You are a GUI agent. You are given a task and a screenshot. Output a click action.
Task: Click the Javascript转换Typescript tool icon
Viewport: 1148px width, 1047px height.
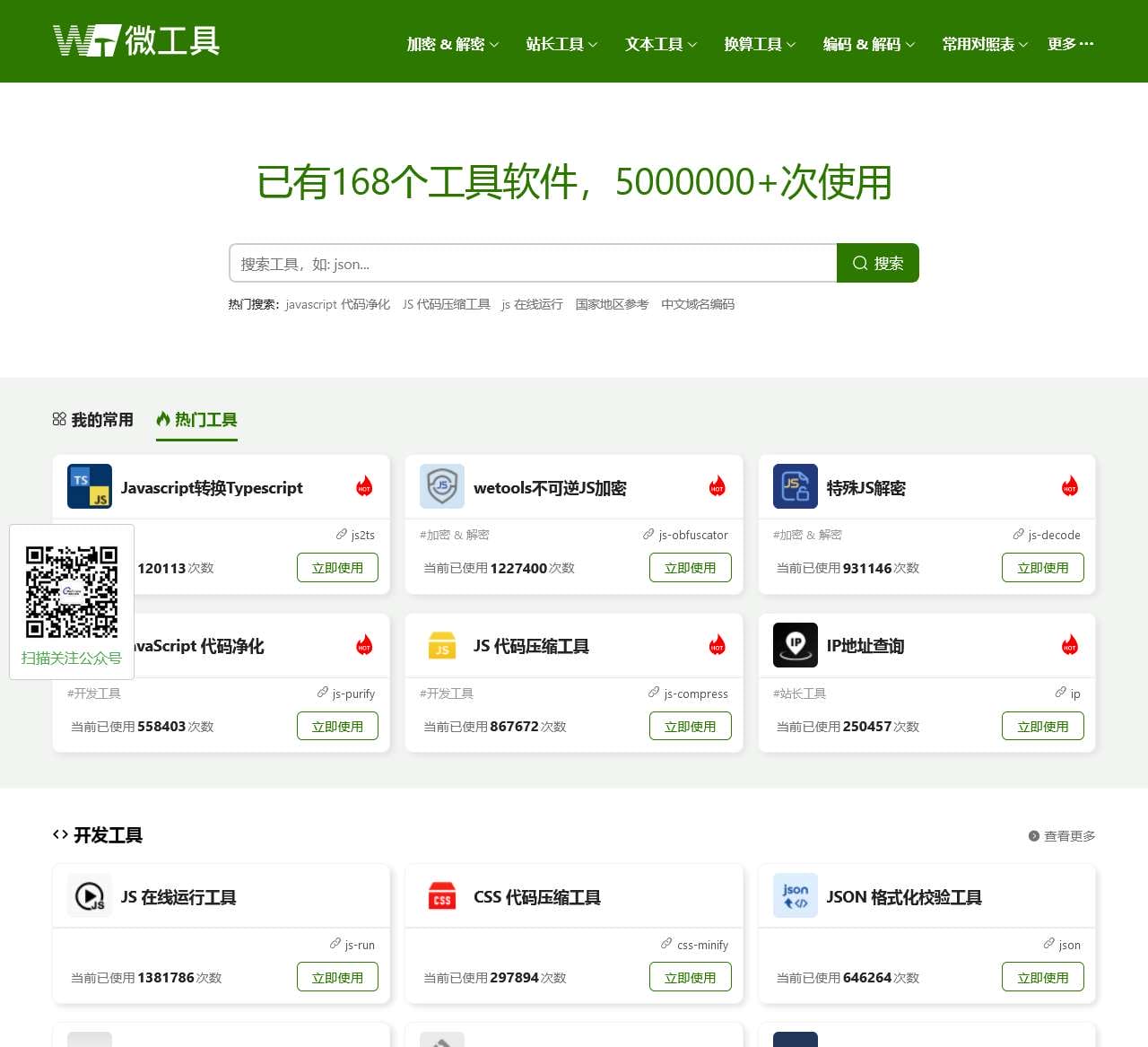pos(90,485)
